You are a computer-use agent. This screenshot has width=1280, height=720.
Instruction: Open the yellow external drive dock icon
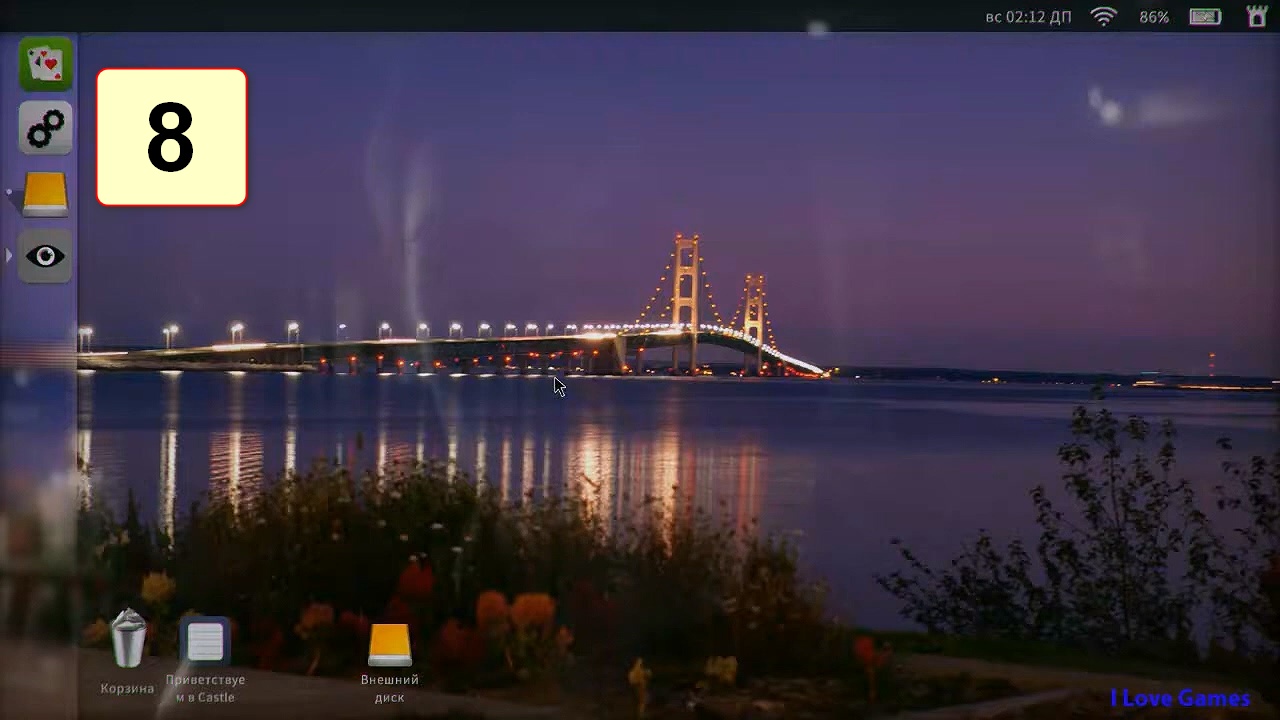[x=45, y=193]
